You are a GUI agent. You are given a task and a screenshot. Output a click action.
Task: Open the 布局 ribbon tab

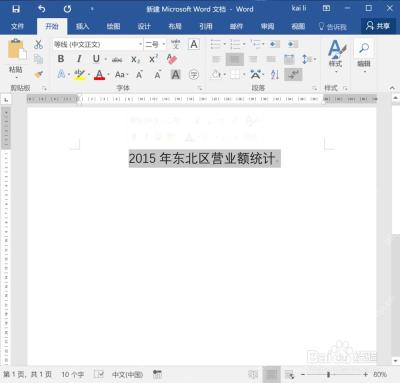[x=175, y=26]
